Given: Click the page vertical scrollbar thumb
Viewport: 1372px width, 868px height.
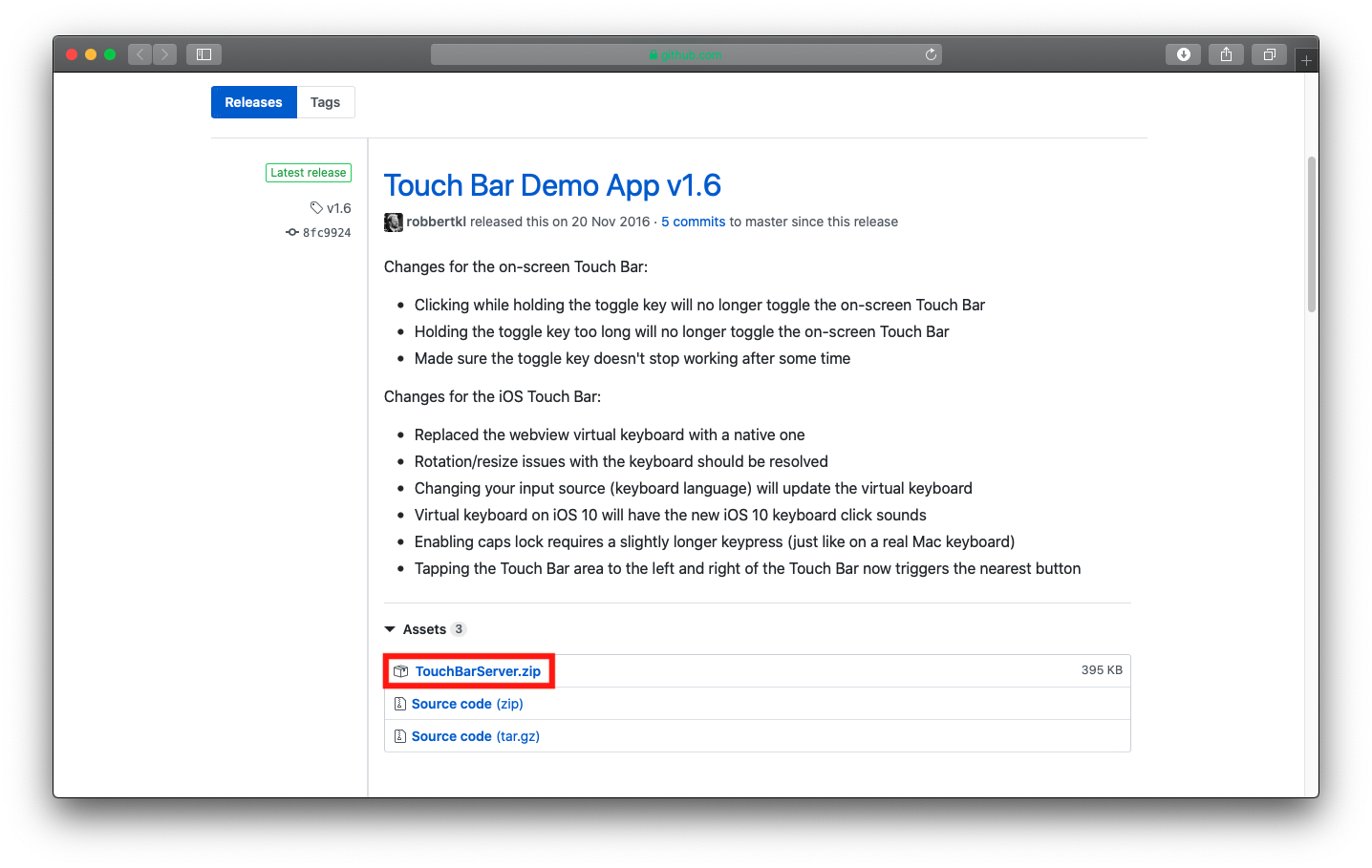Looking at the screenshot, I should click(x=1312, y=234).
